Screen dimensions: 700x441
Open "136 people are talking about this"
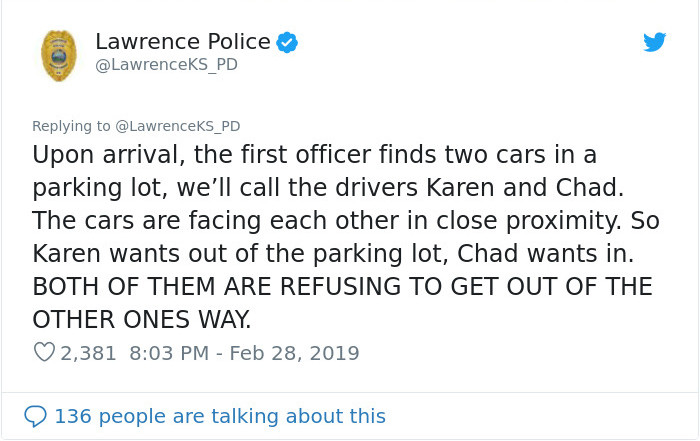220,415
